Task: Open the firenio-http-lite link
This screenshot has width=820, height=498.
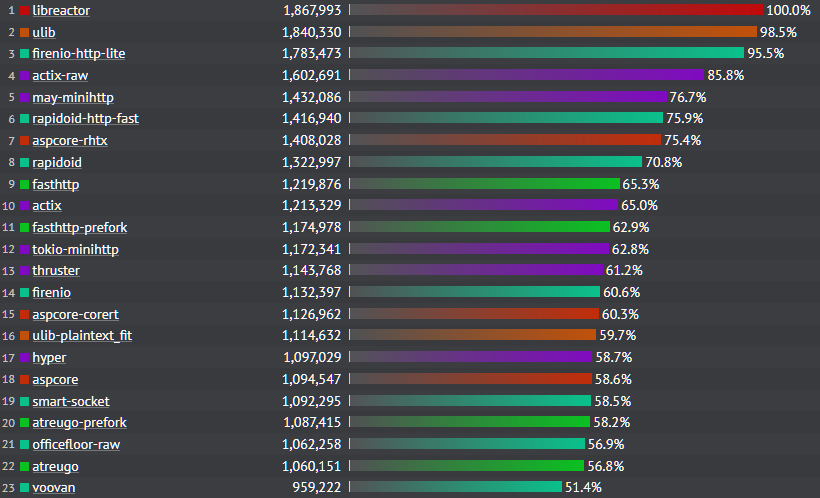Action: (78, 54)
